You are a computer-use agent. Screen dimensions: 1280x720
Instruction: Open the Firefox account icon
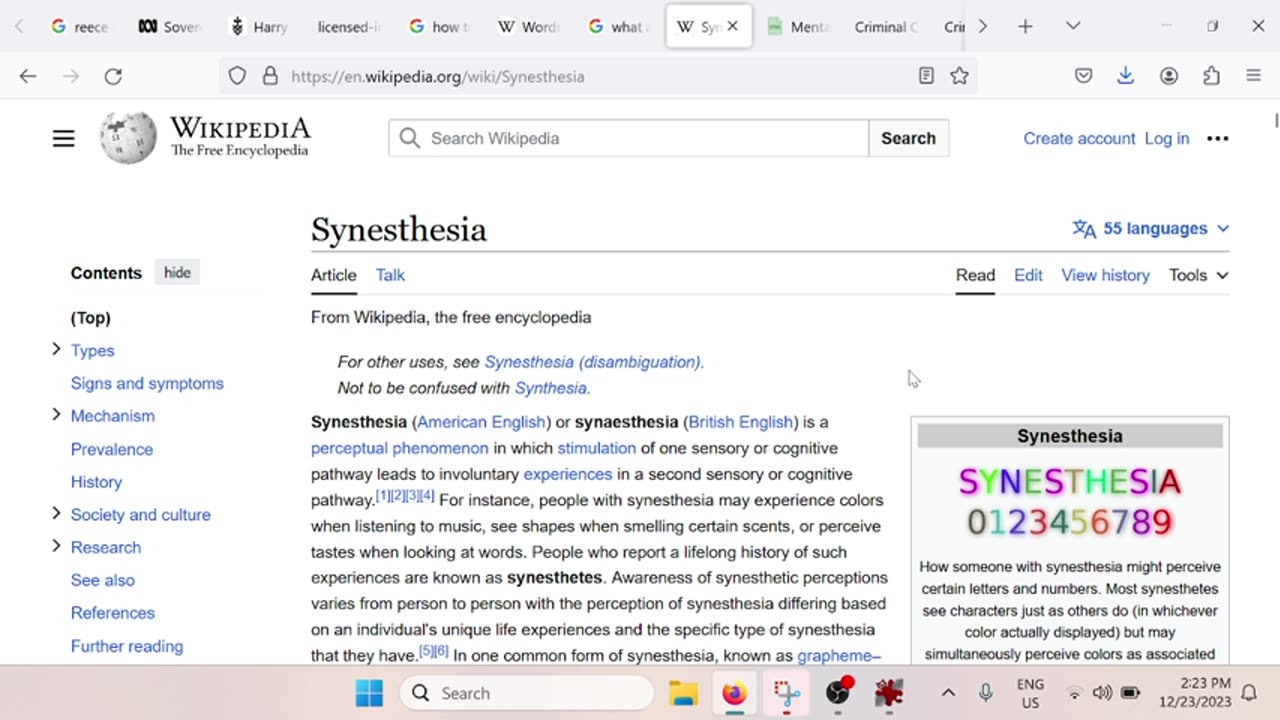click(x=1169, y=76)
